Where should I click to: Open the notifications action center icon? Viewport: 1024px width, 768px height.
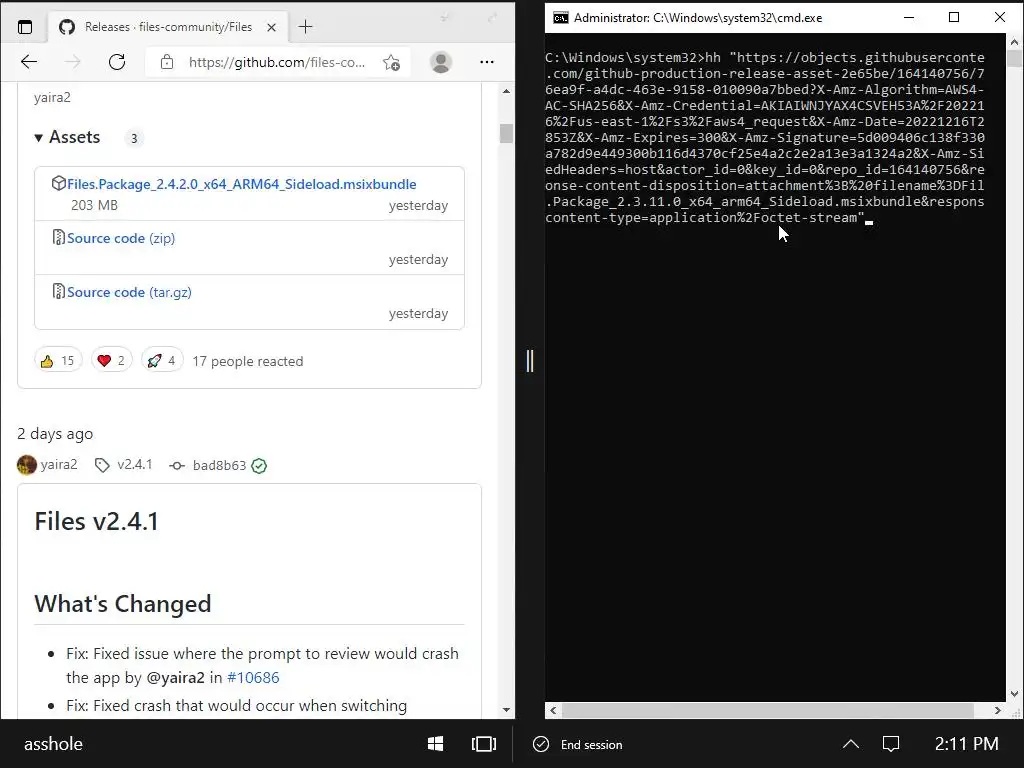coord(891,744)
